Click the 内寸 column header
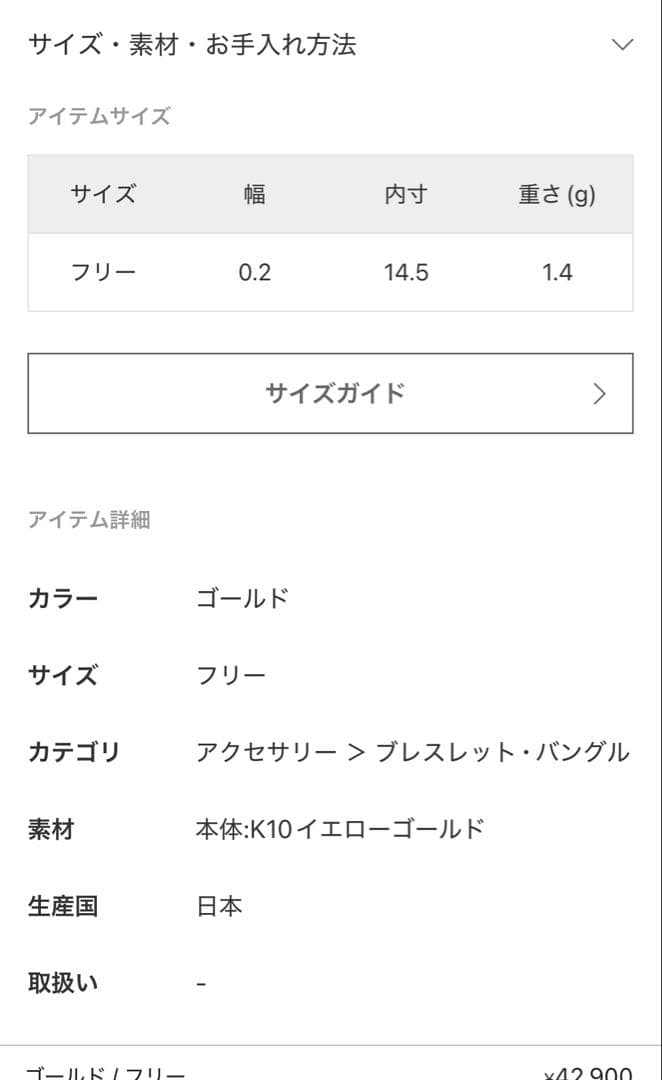The image size is (662, 1080). (407, 195)
